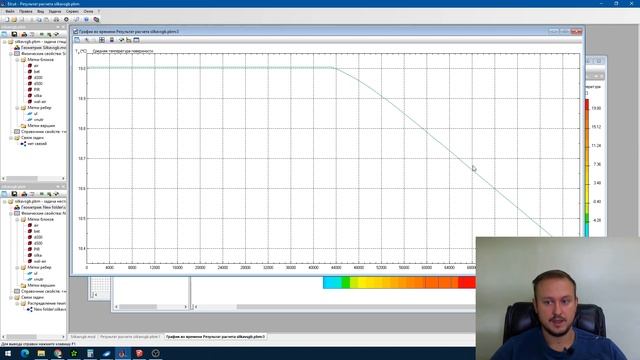
Task: Open the Сервис menu
Action: click(72, 11)
